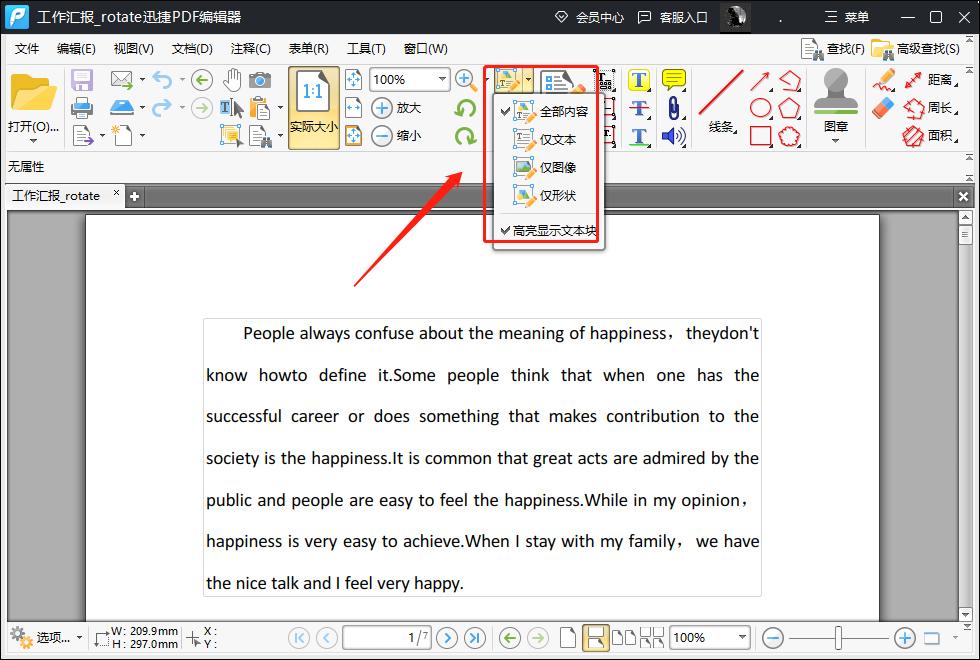The height and width of the screenshot is (660, 980).
Task: Choose 仅图像 in edit menu
Action: tap(557, 168)
